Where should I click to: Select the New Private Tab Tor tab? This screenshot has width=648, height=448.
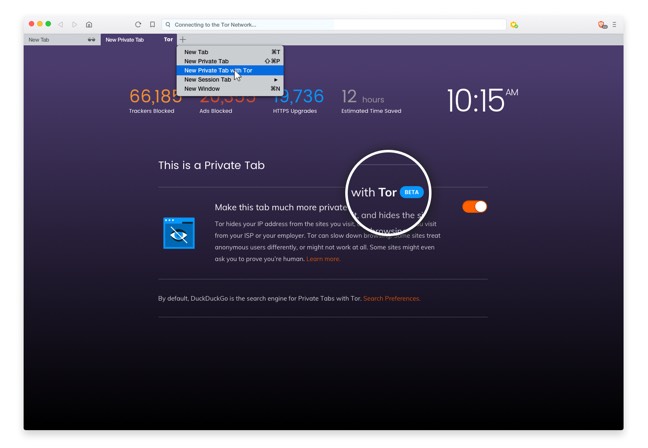point(139,40)
